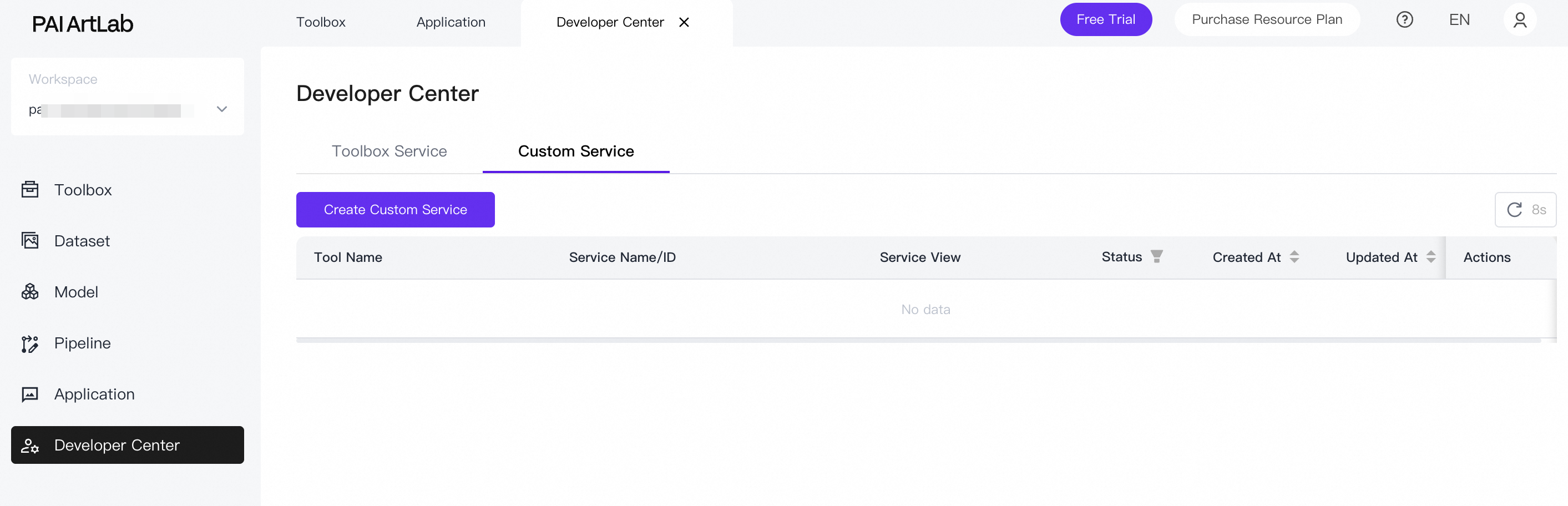1568x506 pixels.
Task: Click the Dataset sidebar icon
Action: (30, 241)
